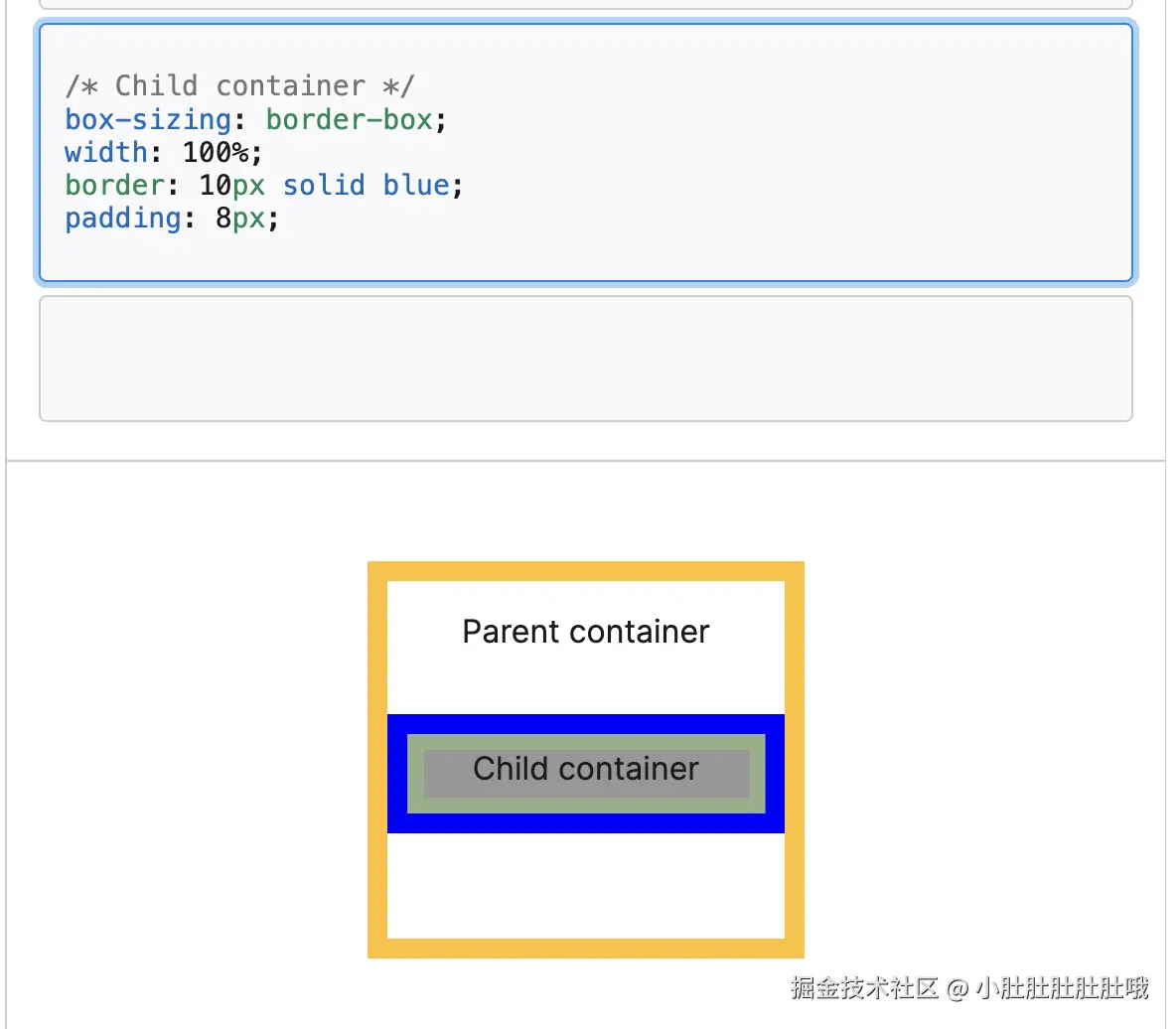Click the border property name
1176x1029 pixels.
pos(114,186)
